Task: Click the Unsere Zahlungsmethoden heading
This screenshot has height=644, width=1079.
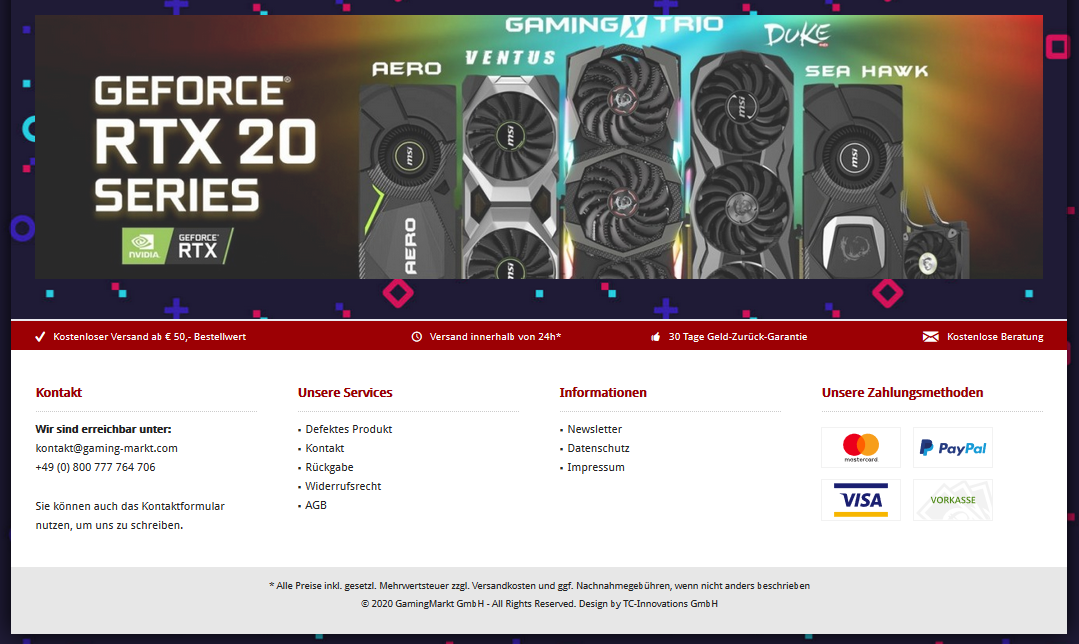Action: pos(902,393)
